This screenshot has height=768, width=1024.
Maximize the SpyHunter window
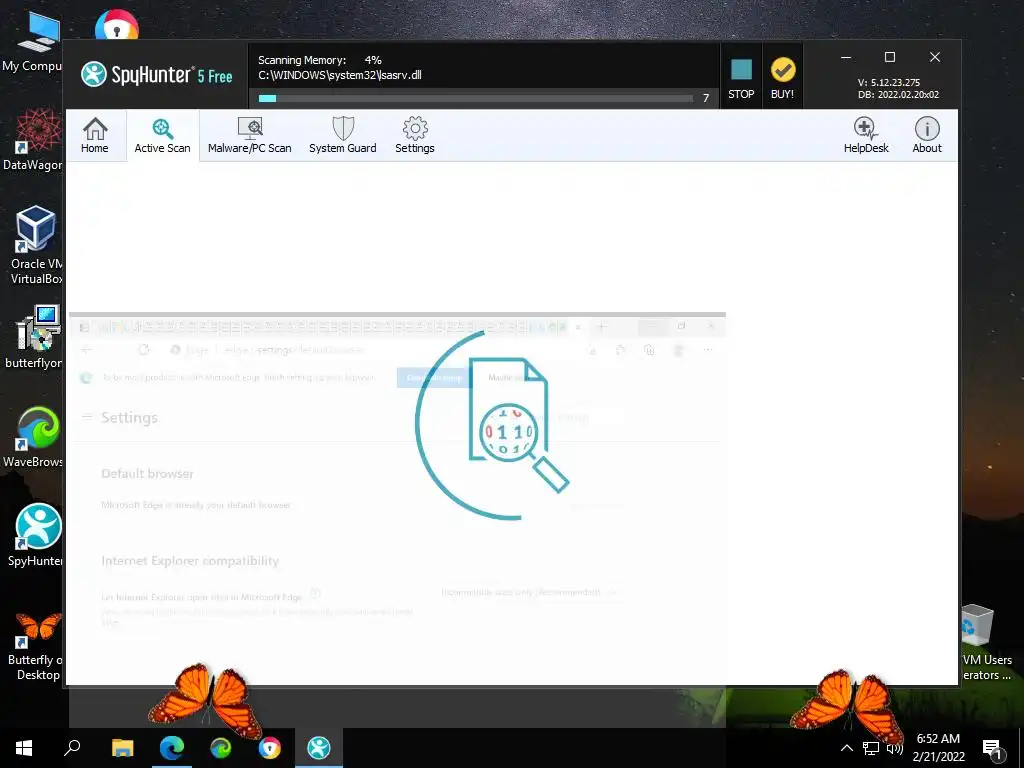click(889, 57)
